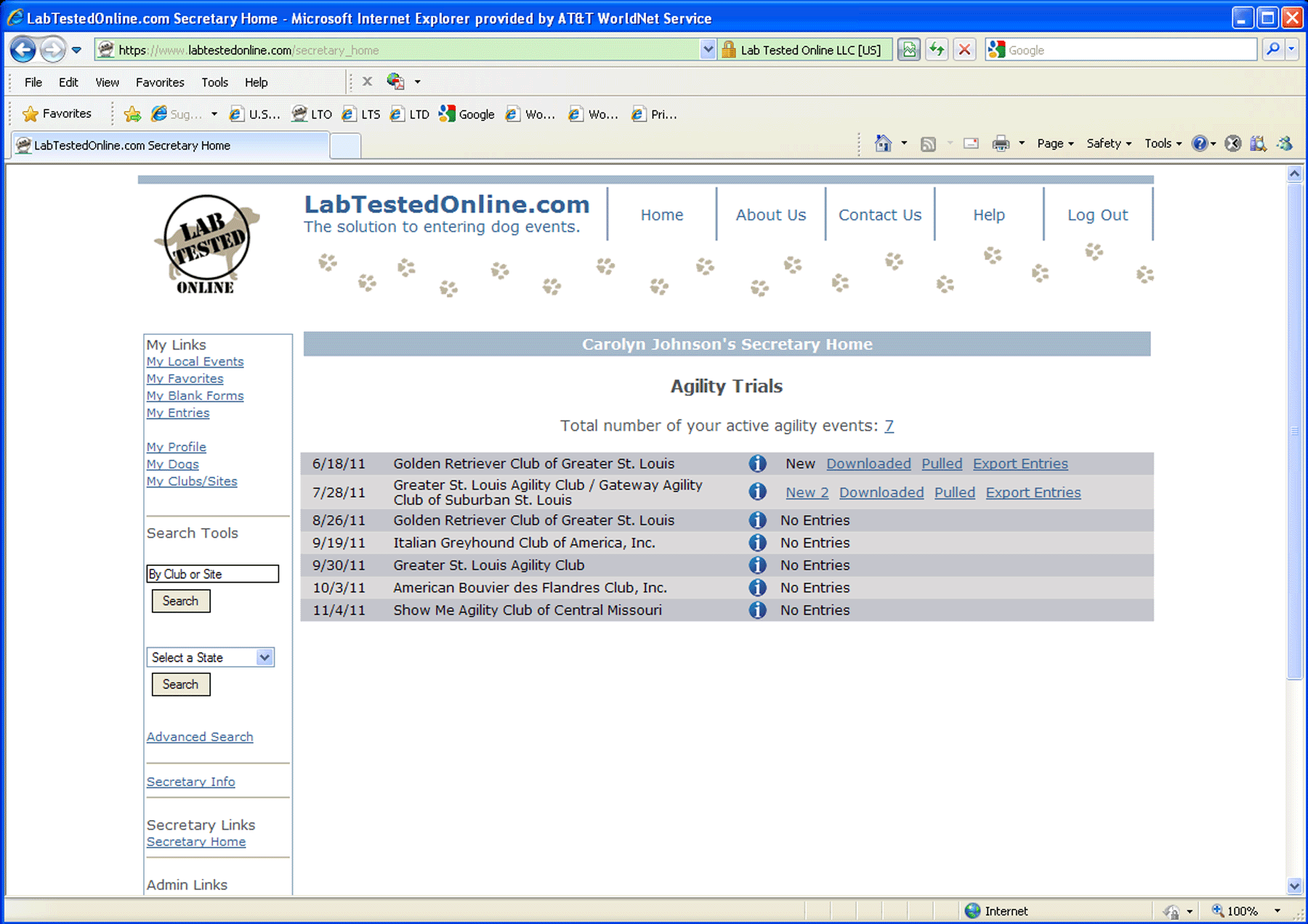
Task: Click the Print toolbar icon
Action: point(1001,143)
